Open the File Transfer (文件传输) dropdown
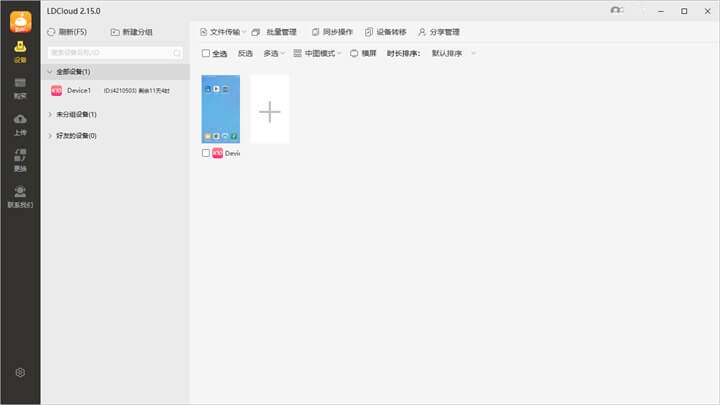 (220, 32)
